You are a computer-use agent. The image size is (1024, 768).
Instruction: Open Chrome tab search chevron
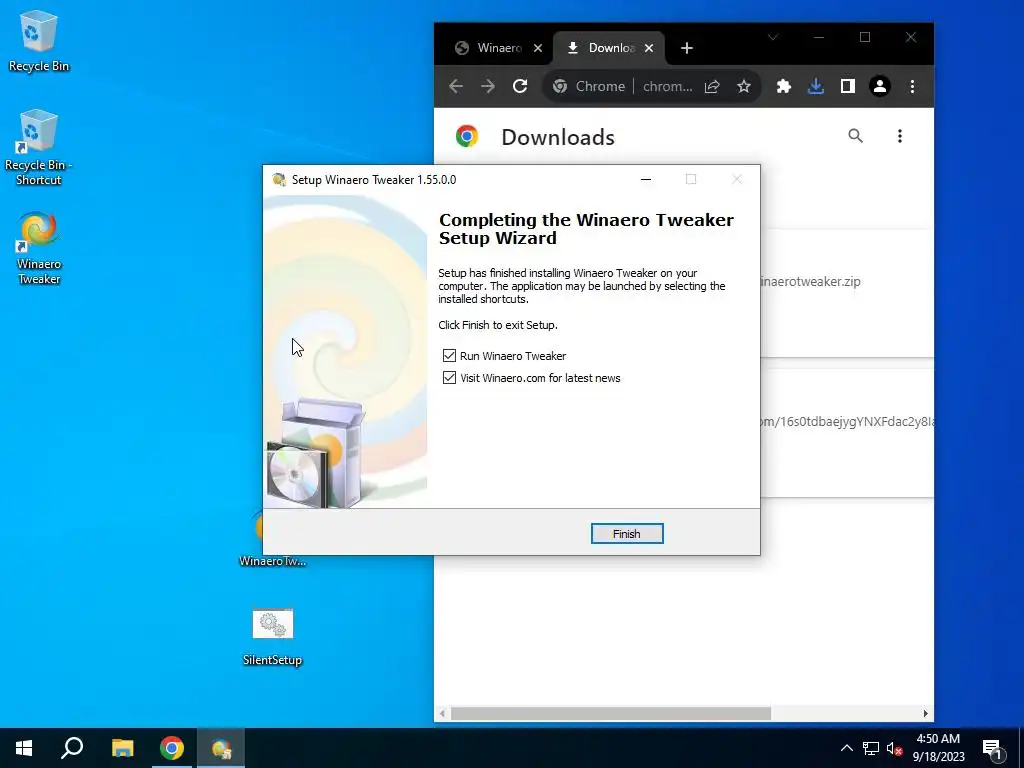click(773, 37)
